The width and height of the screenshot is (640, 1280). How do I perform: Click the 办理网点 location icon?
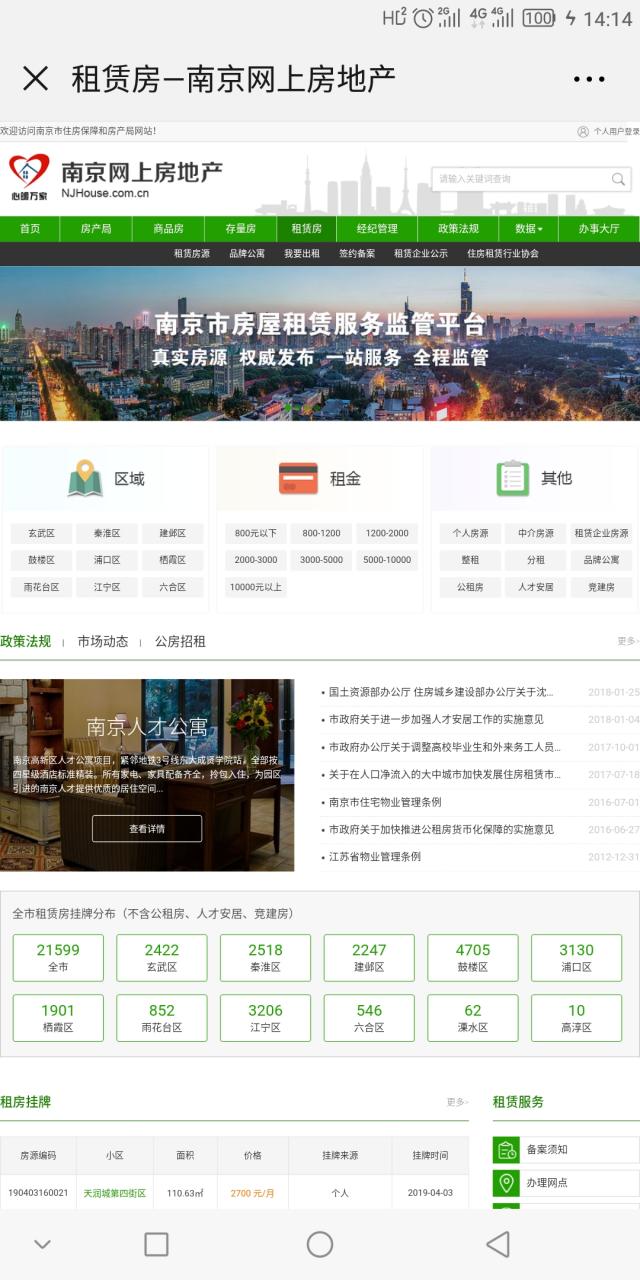506,1183
